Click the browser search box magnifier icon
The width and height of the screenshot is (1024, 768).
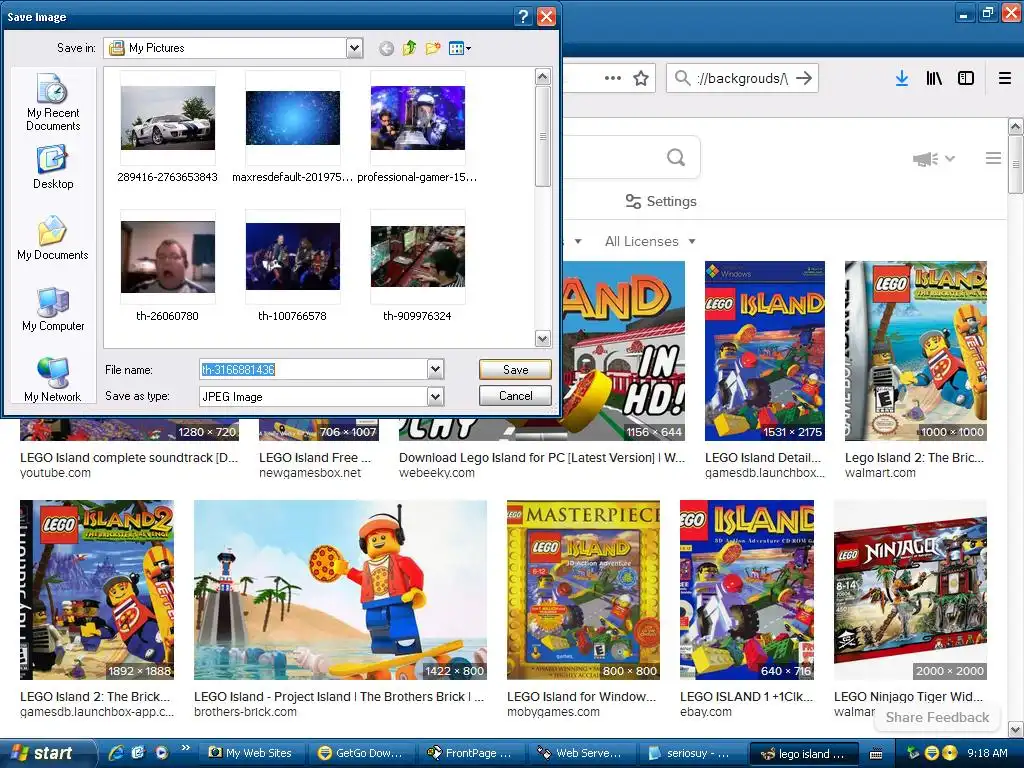click(682, 78)
